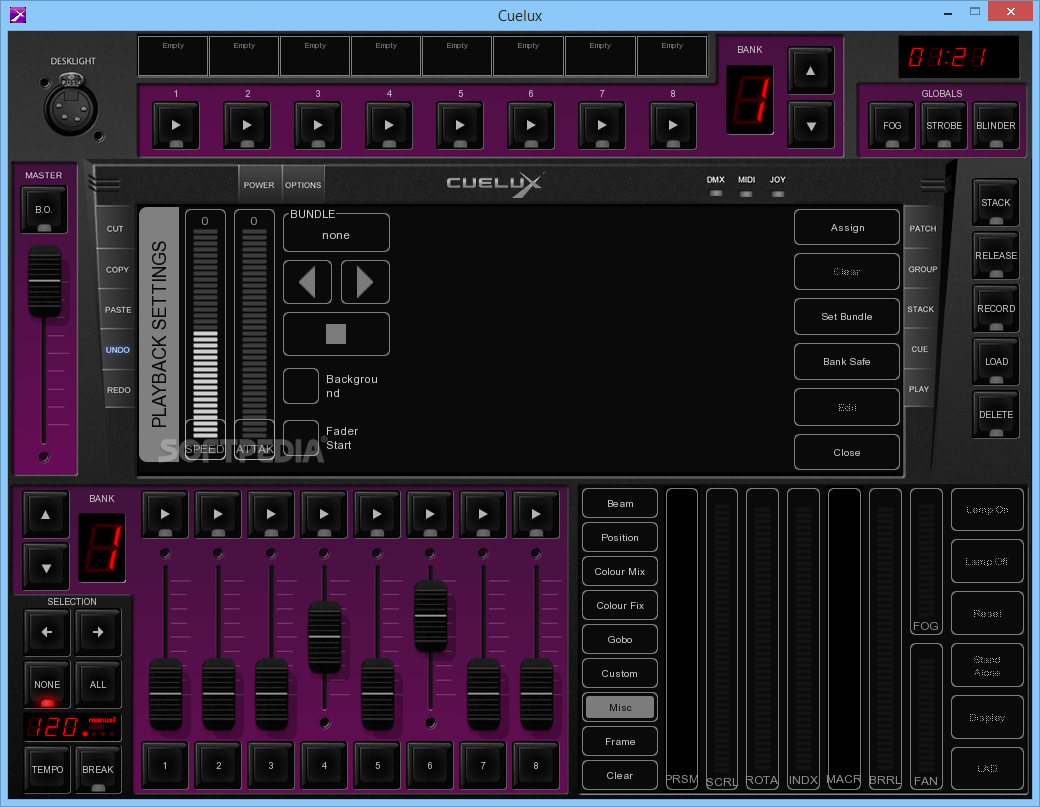
Task: Select the Gobo attribute group
Action: [x=620, y=639]
